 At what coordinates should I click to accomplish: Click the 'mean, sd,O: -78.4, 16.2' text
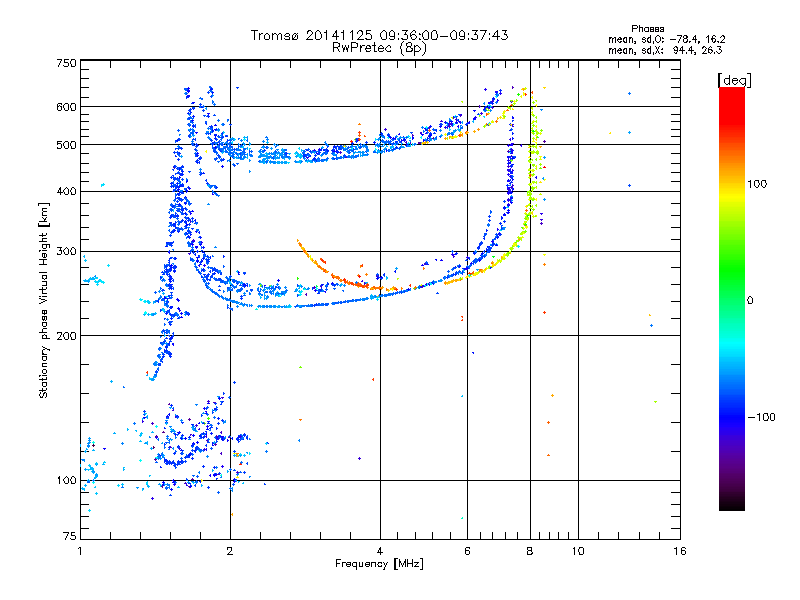click(x=666, y=39)
